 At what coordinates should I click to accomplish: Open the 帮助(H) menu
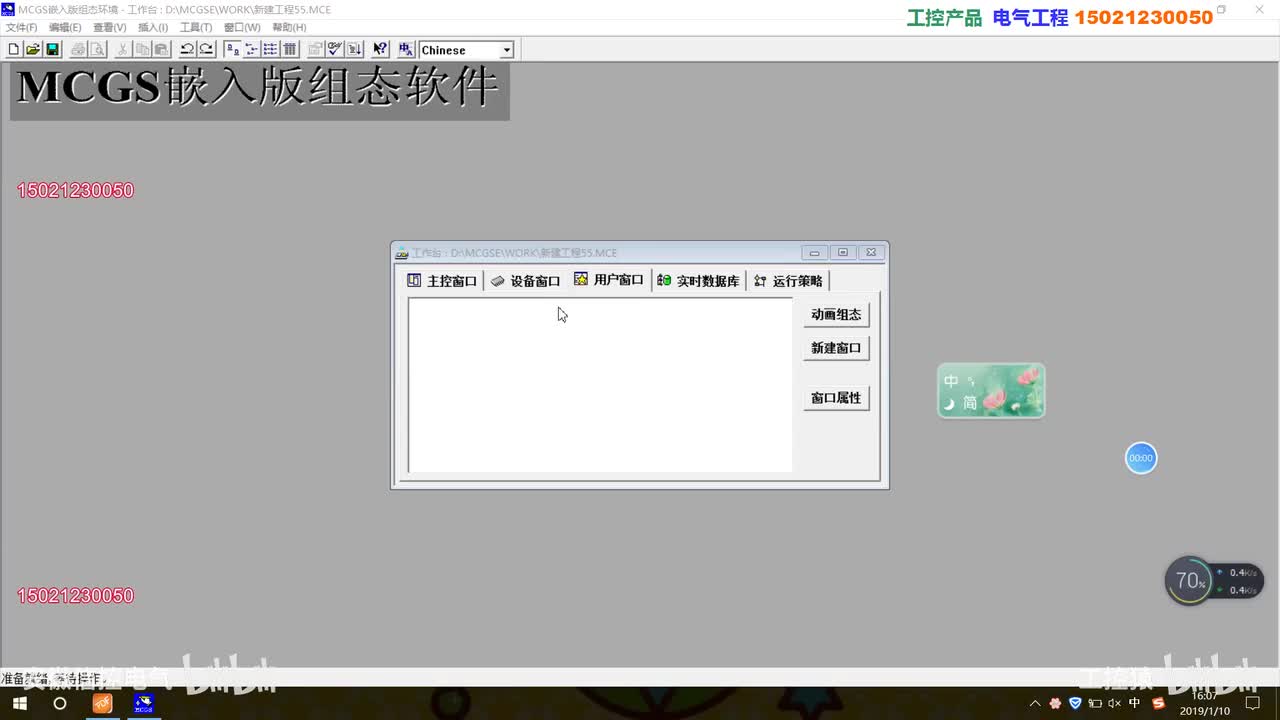[x=289, y=27]
